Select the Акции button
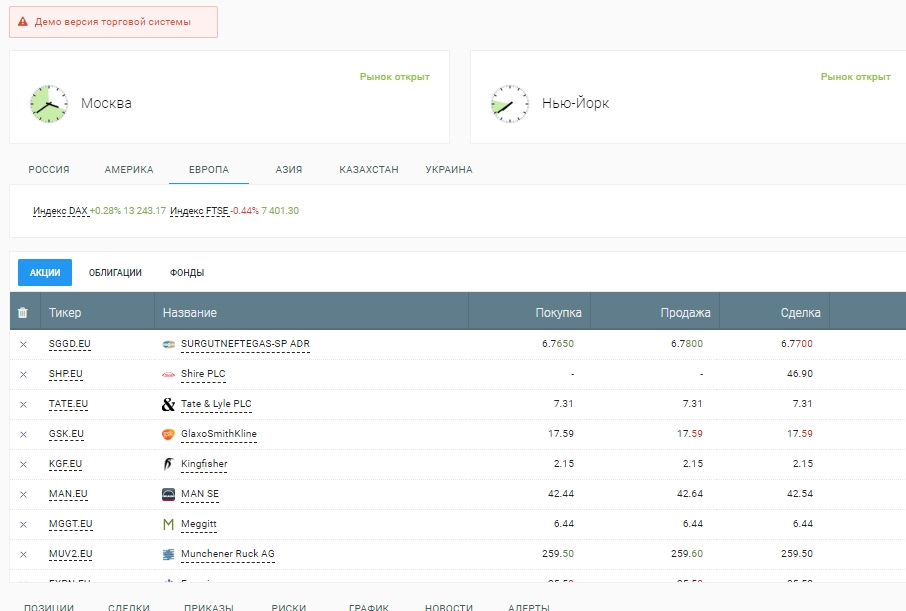The image size is (906, 611). tap(45, 273)
